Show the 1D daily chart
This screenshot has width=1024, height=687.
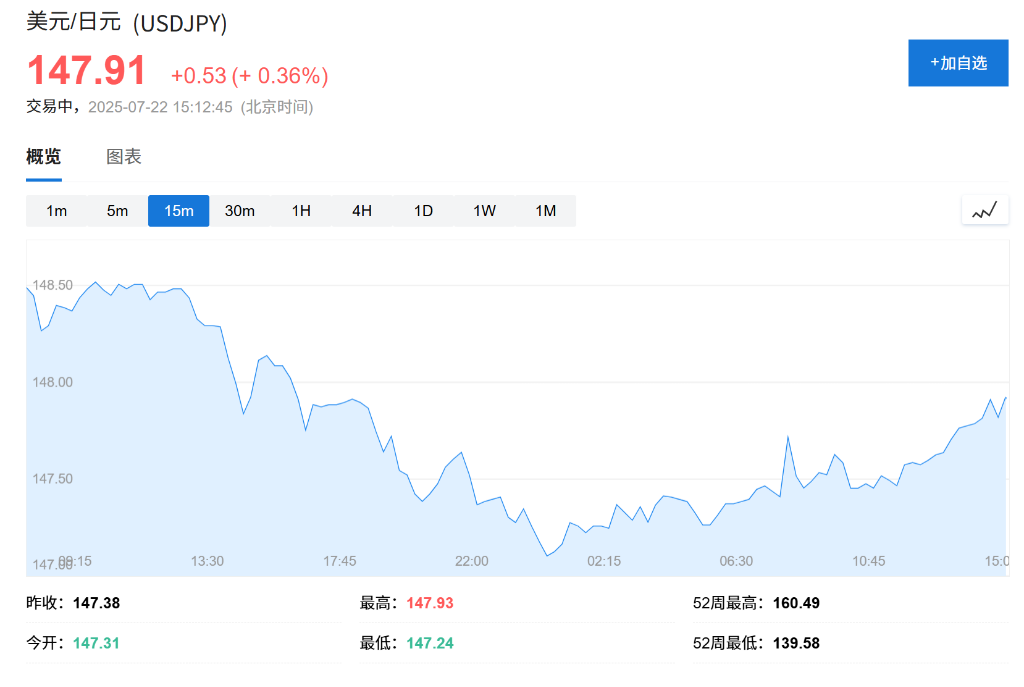[x=423, y=211]
